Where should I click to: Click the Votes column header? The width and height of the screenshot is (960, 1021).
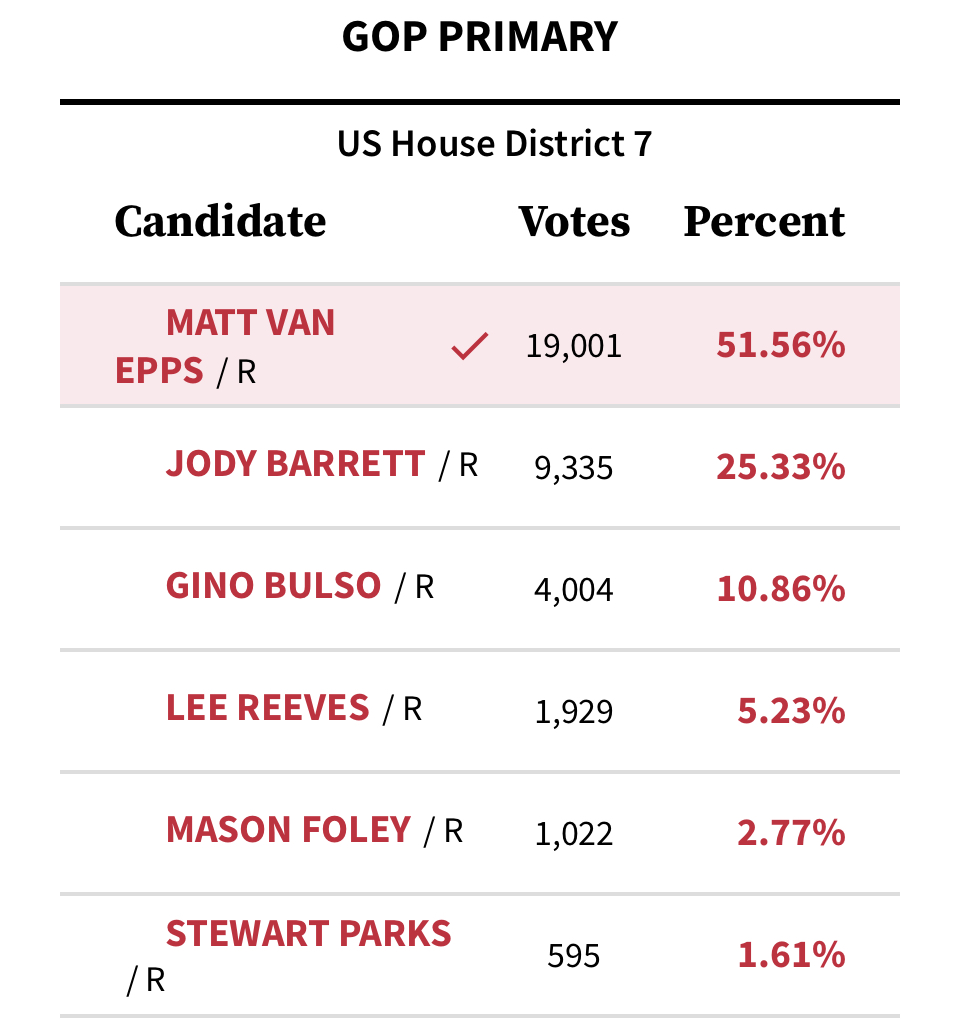tap(574, 222)
